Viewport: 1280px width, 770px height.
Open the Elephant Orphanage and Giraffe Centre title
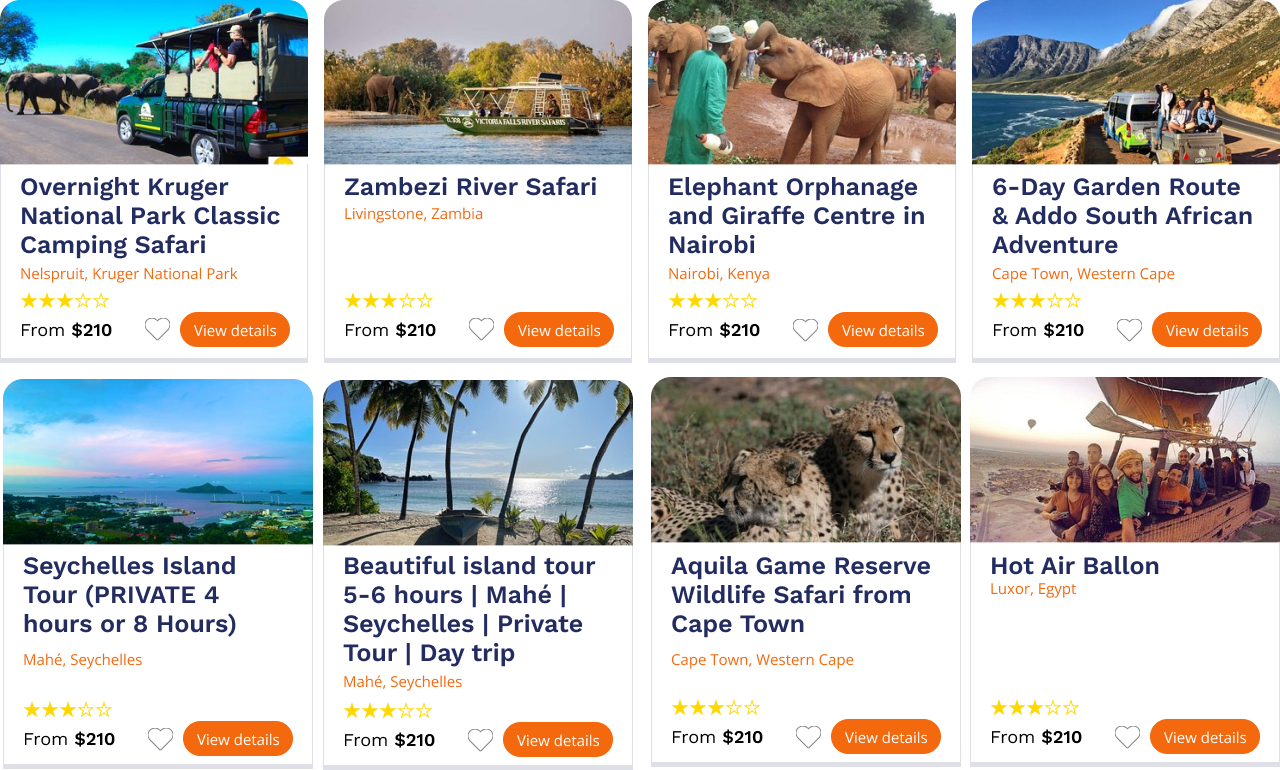click(x=796, y=215)
